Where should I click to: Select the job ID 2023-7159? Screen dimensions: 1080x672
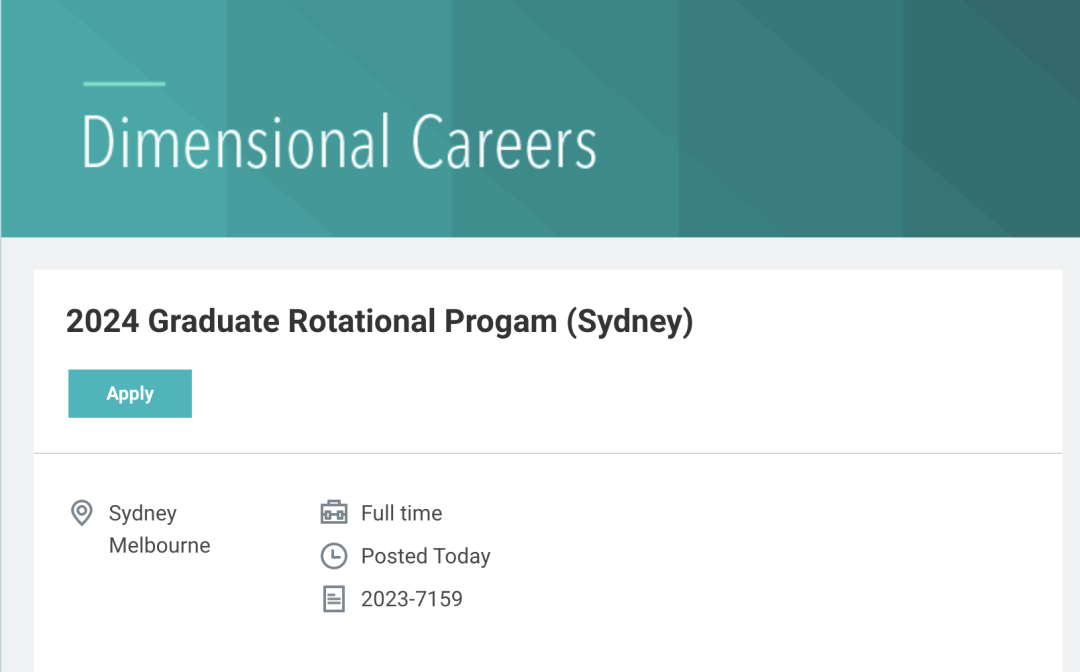pos(412,599)
